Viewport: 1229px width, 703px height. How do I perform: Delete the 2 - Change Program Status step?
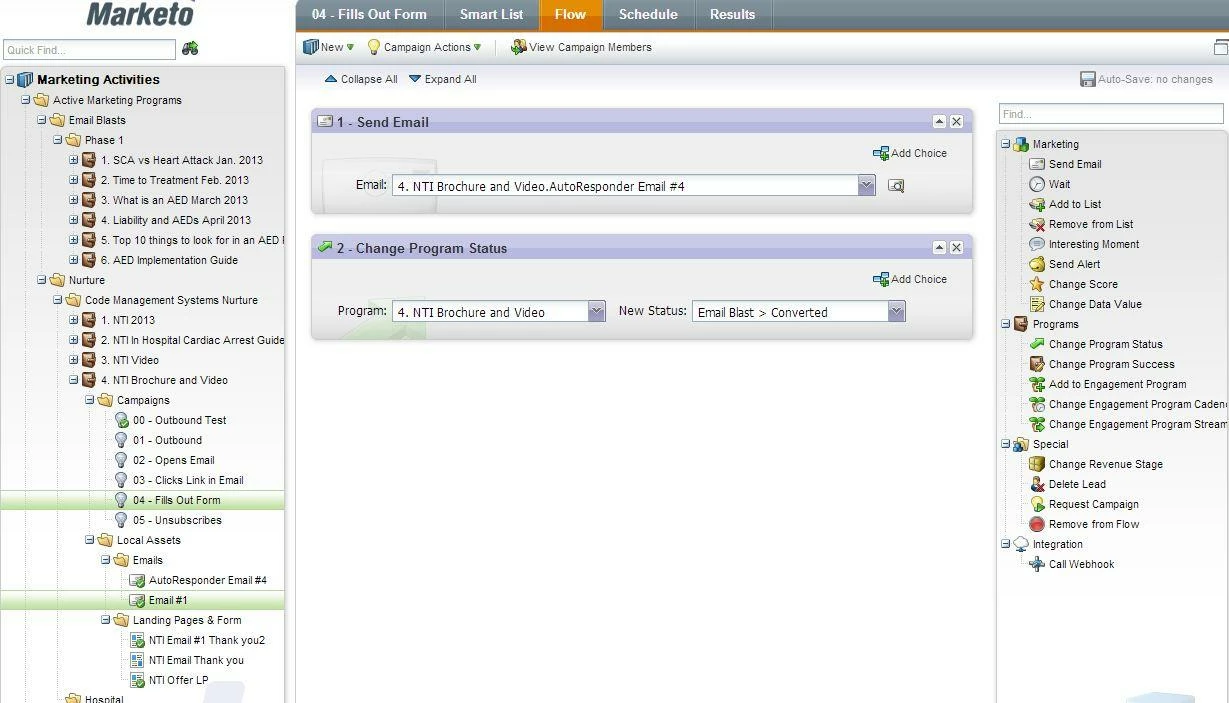(956, 248)
